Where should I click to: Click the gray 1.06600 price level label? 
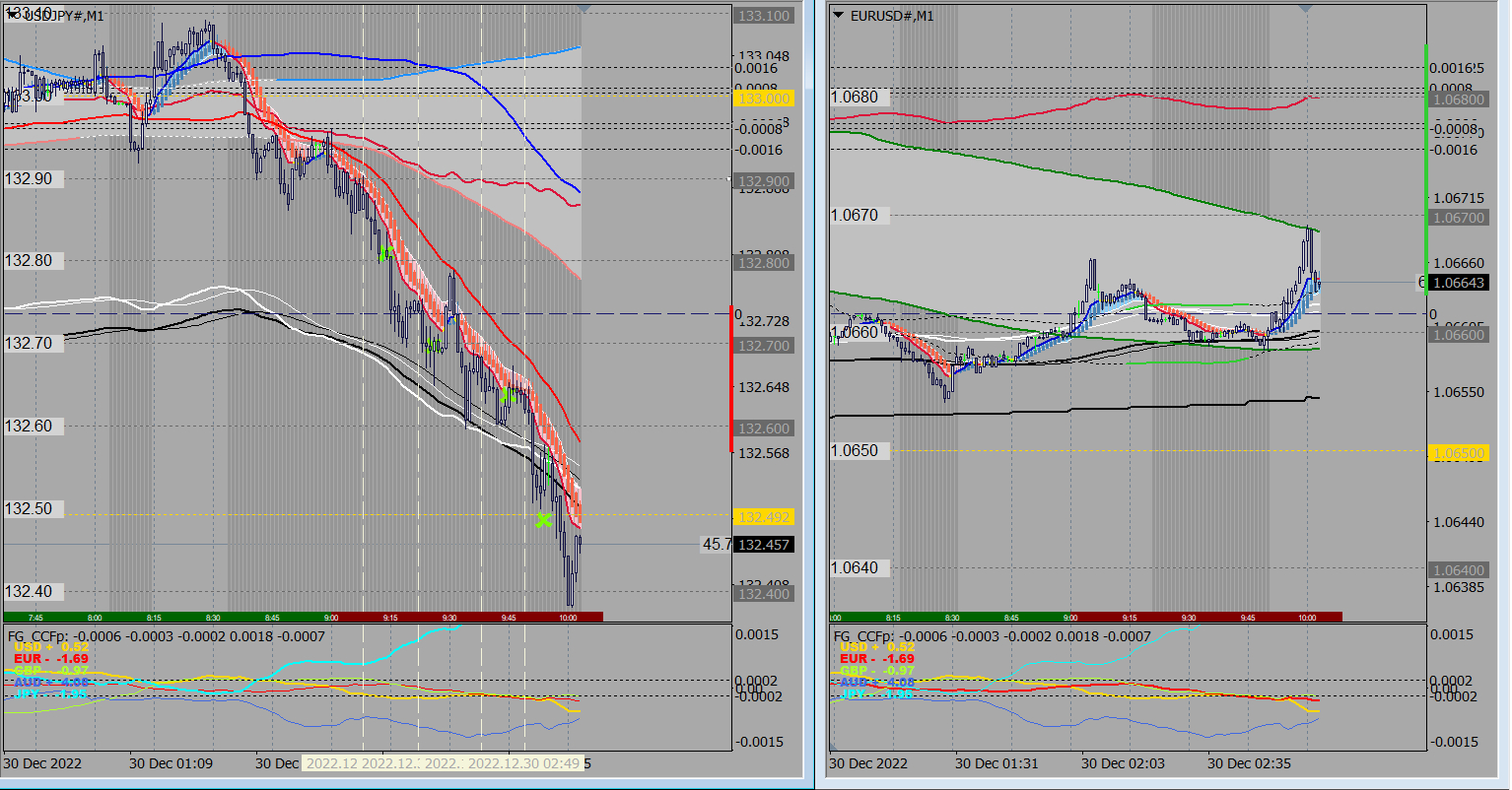point(1456,335)
